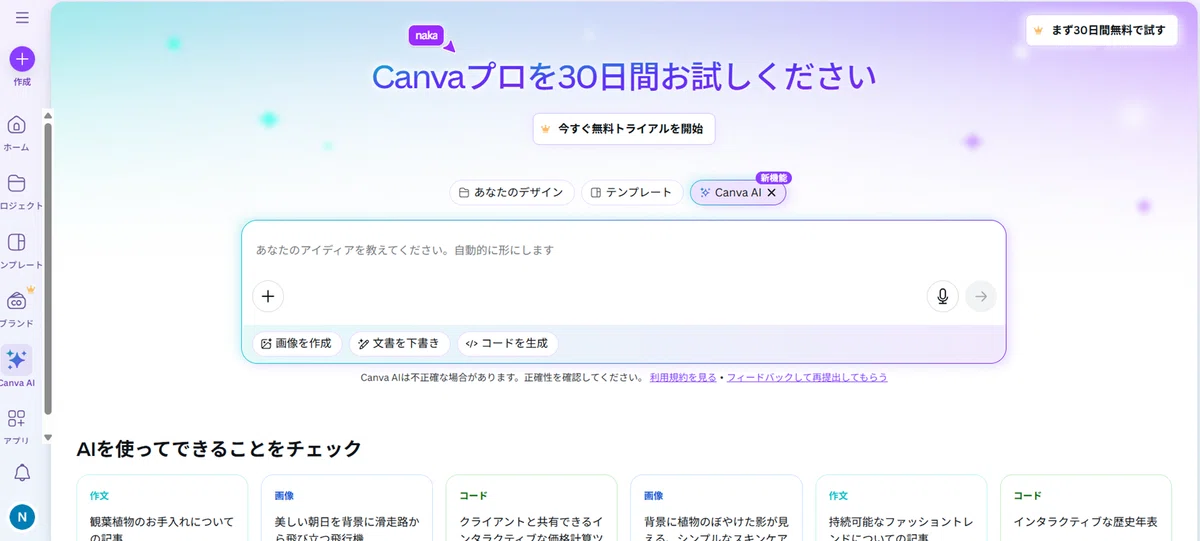Viewport: 1200px width, 541px height.
Task: Click sidebar scrollbar down arrow
Action: (47, 438)
